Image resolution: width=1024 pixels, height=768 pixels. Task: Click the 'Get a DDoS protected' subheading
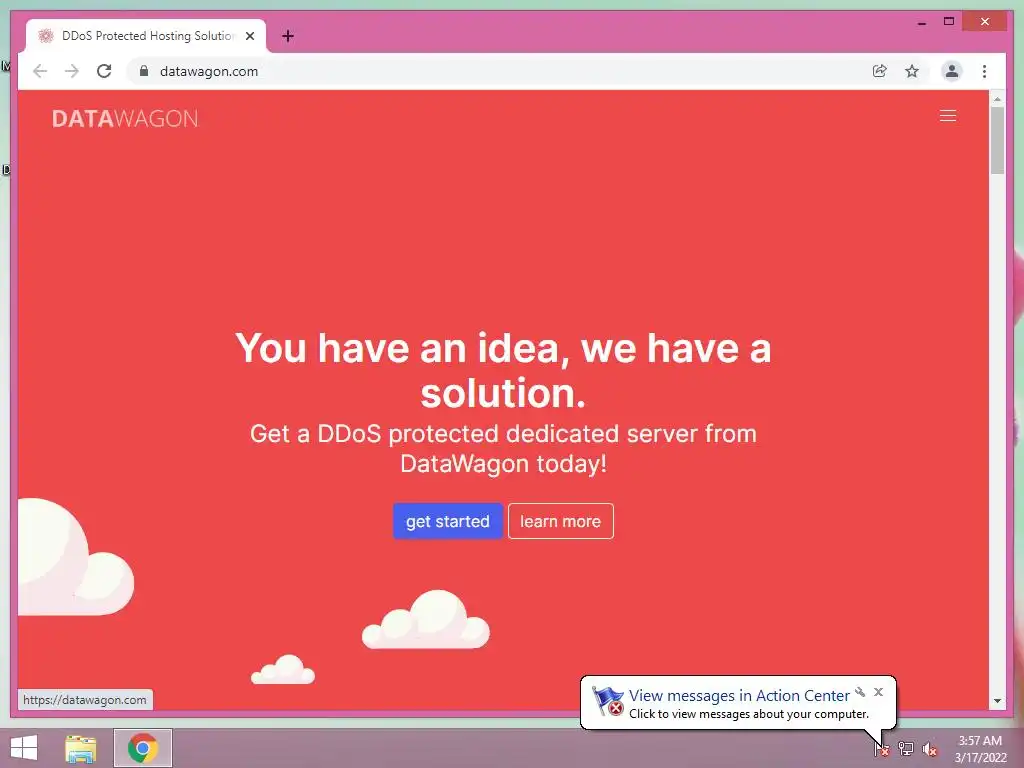click(x=503, y=449)
